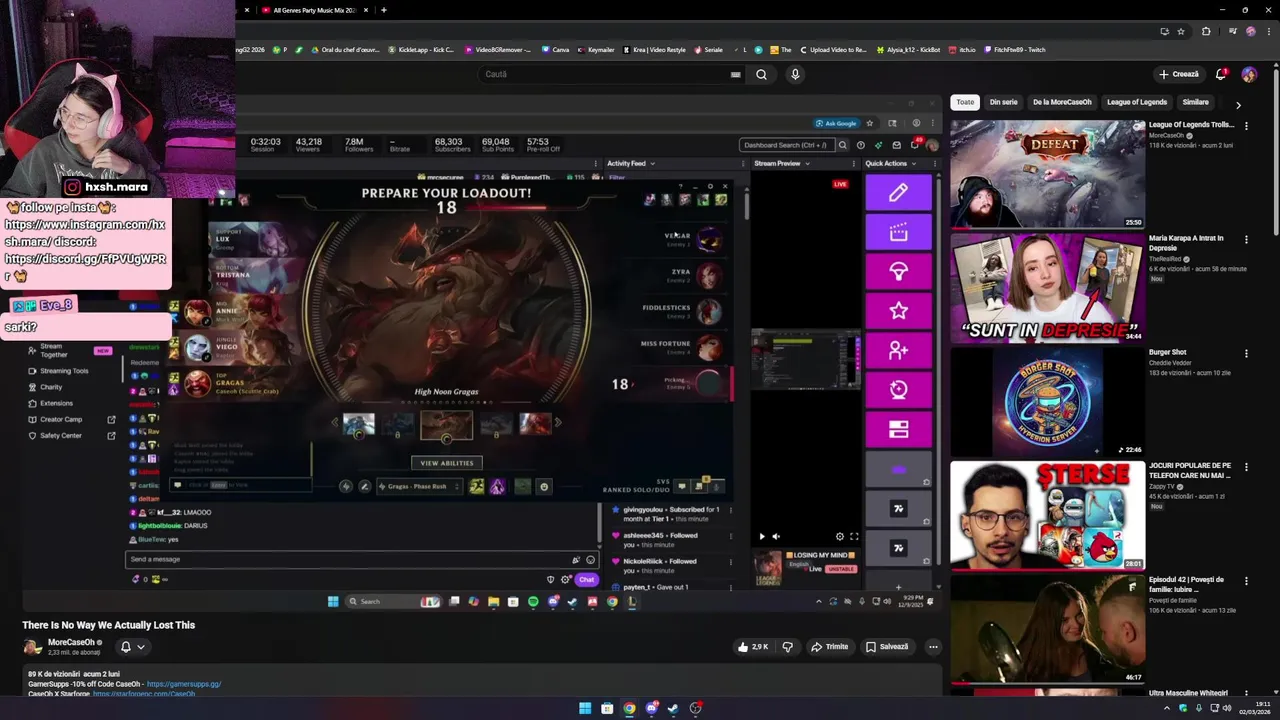Click the YouTube search magnifier button
Viewport: 1280px width, 720px height.
pyautogui.click(x=761, y=74)
